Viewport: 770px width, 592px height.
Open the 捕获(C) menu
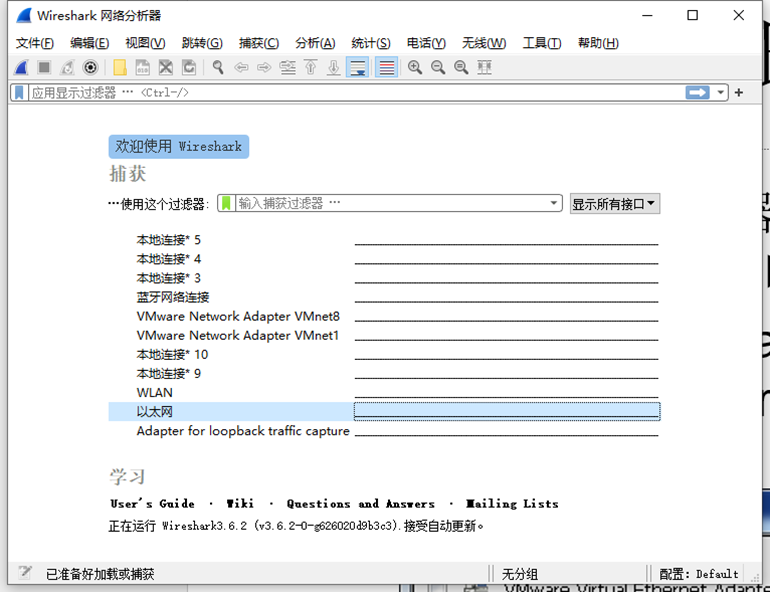point(259,43)
